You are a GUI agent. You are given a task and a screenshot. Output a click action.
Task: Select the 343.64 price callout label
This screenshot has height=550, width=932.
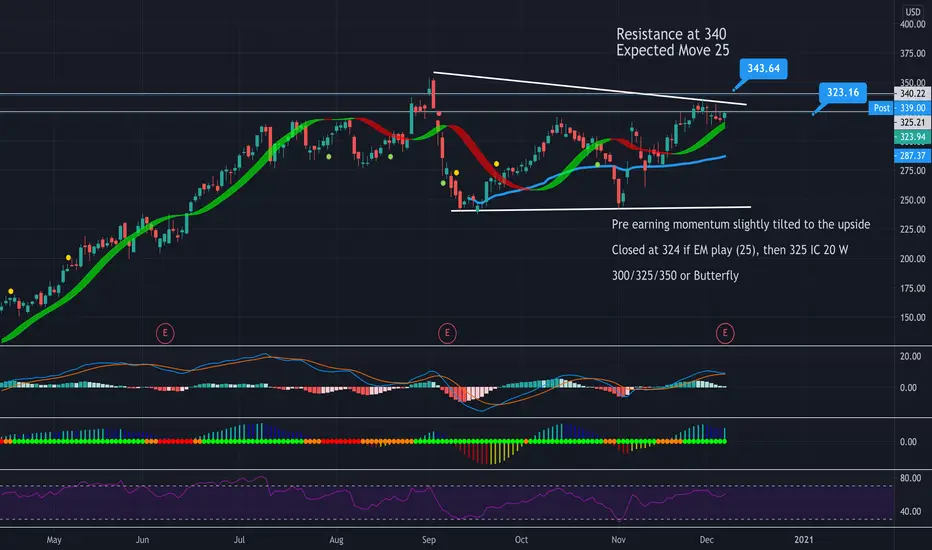tap(764, 68)
